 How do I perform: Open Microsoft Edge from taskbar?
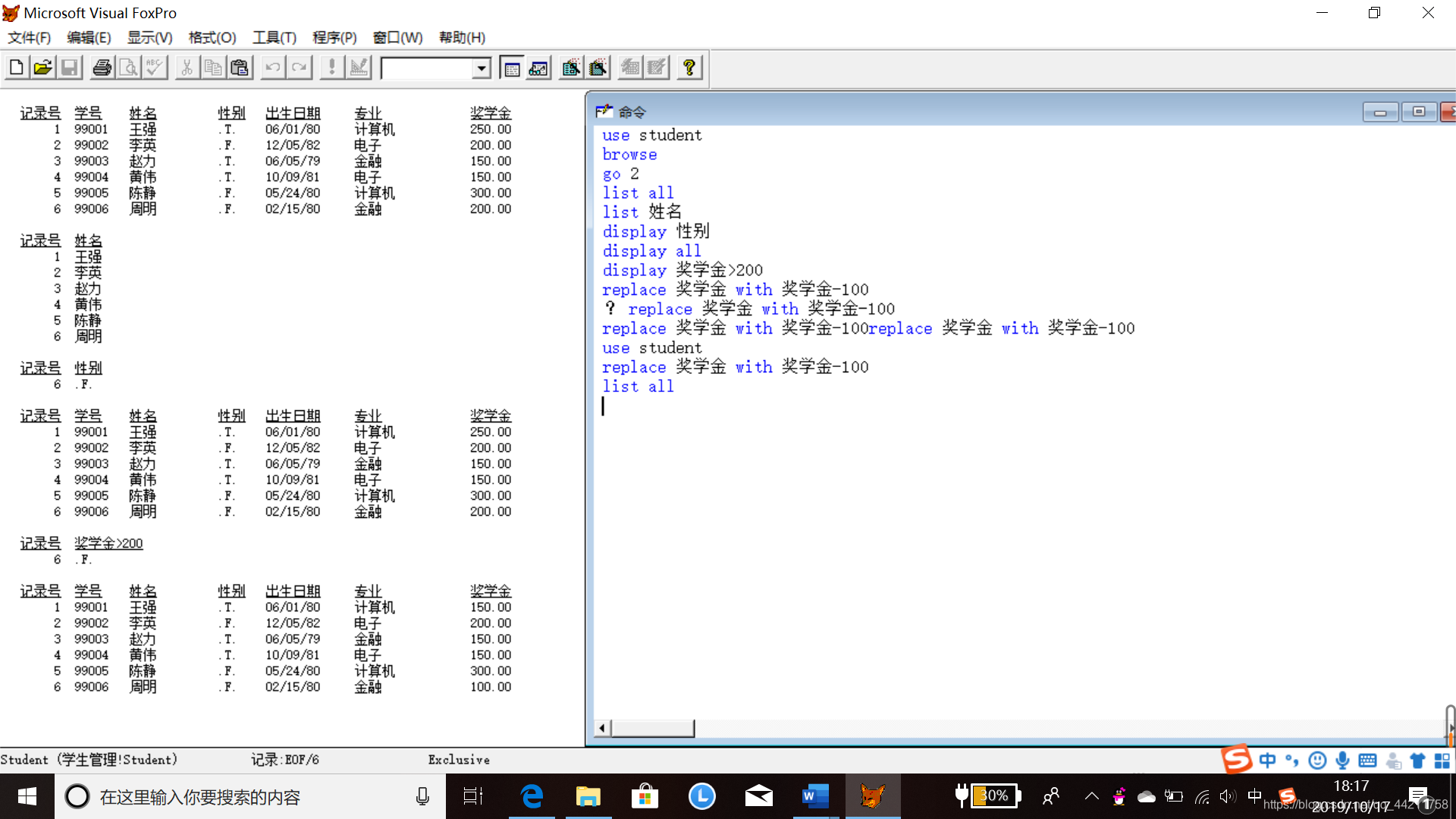[x=532, y=796]
